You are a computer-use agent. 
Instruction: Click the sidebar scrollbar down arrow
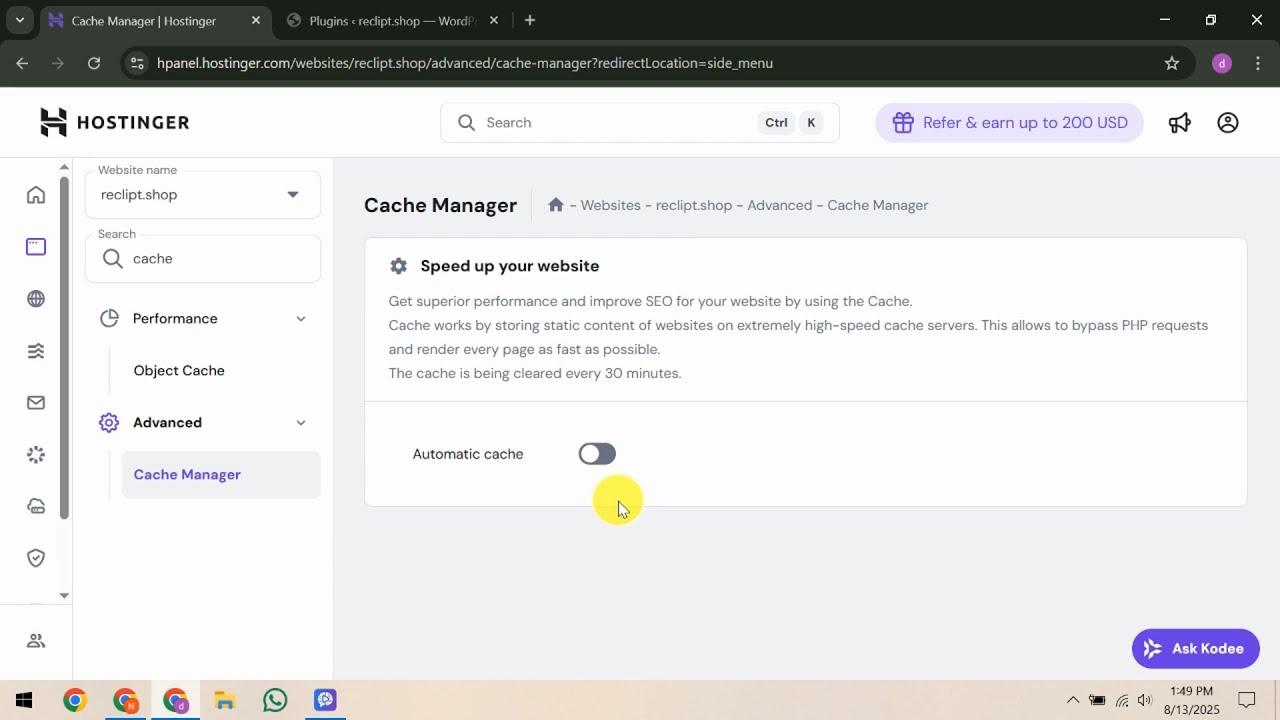click(64, 595)
